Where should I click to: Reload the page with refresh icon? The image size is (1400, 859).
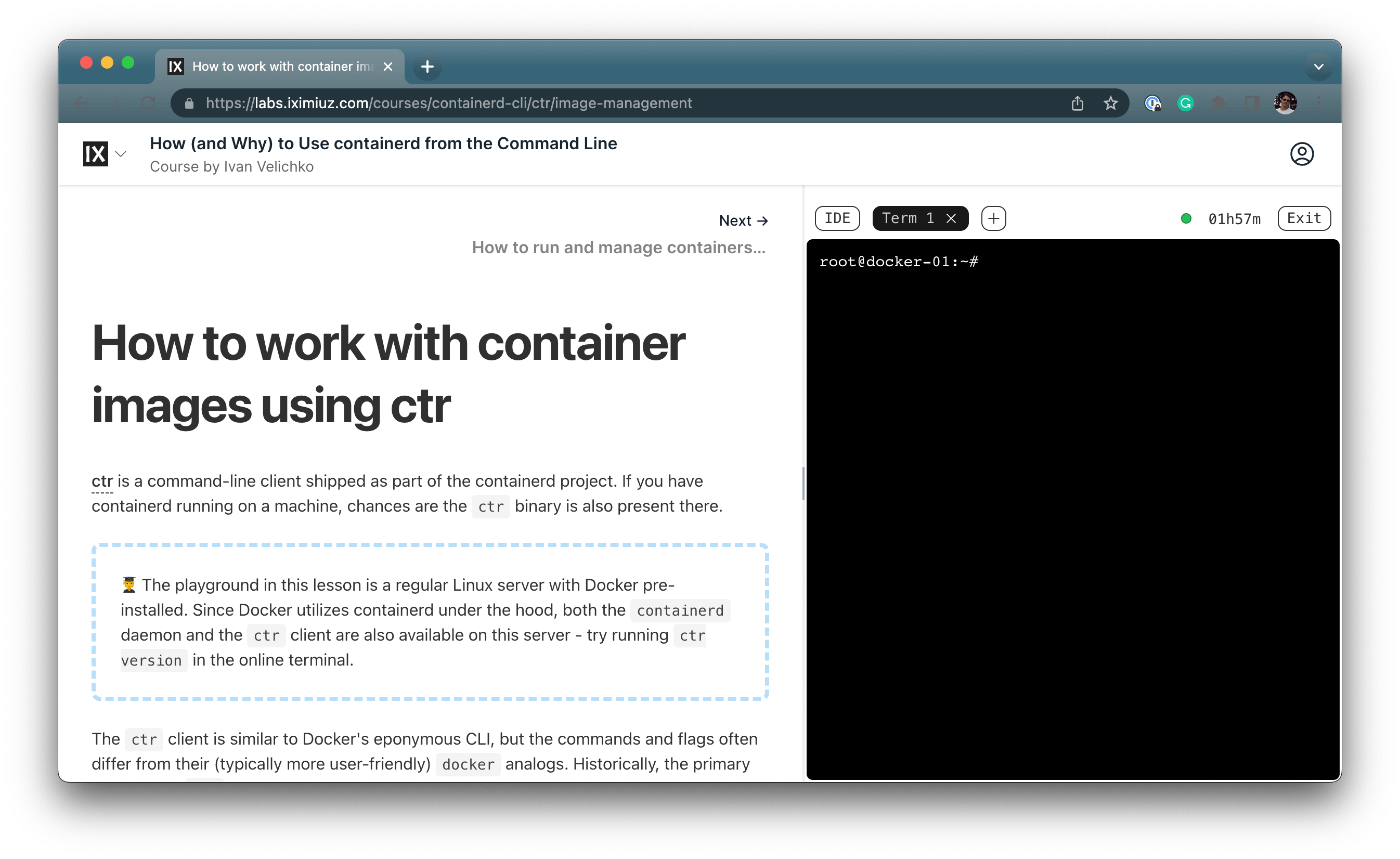[148, 103]
